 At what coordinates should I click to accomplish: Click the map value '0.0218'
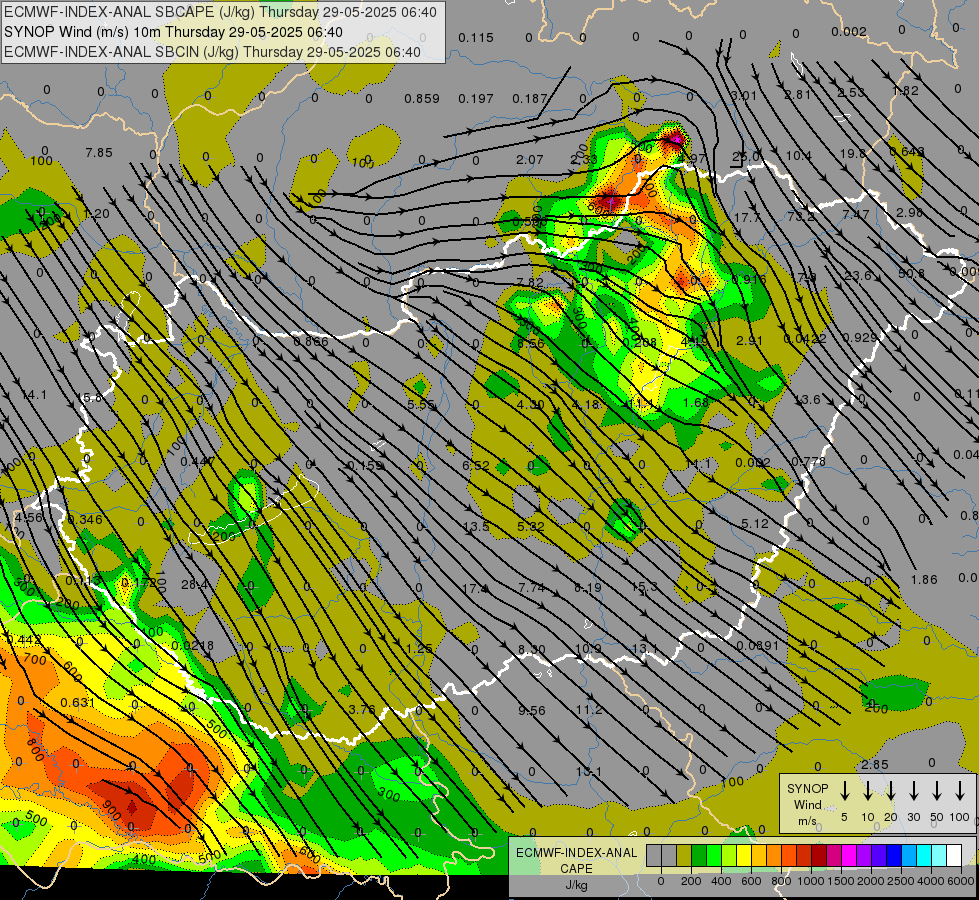(192, 646)
